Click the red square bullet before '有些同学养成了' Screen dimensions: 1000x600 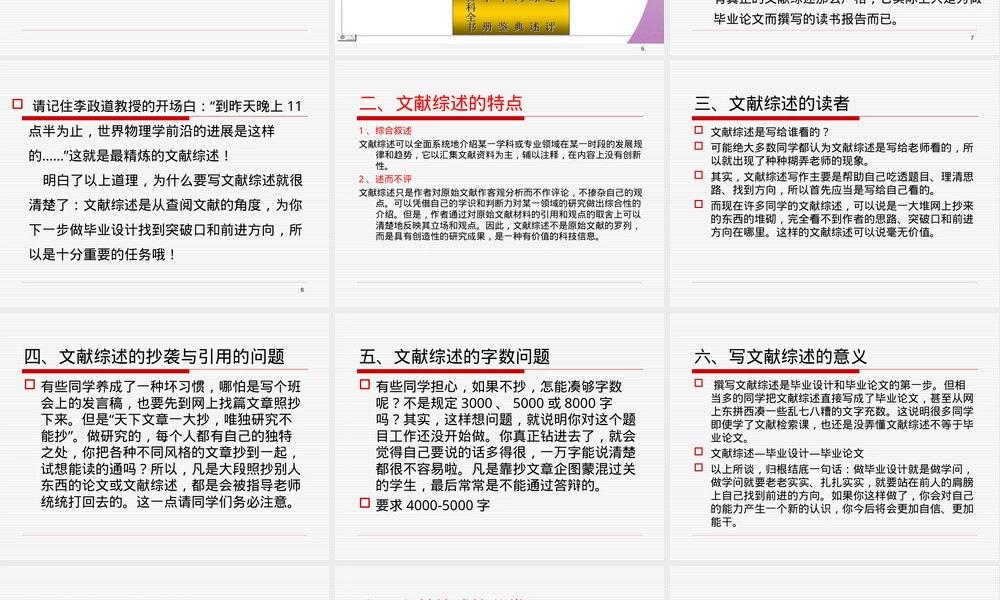pos(29,384)
